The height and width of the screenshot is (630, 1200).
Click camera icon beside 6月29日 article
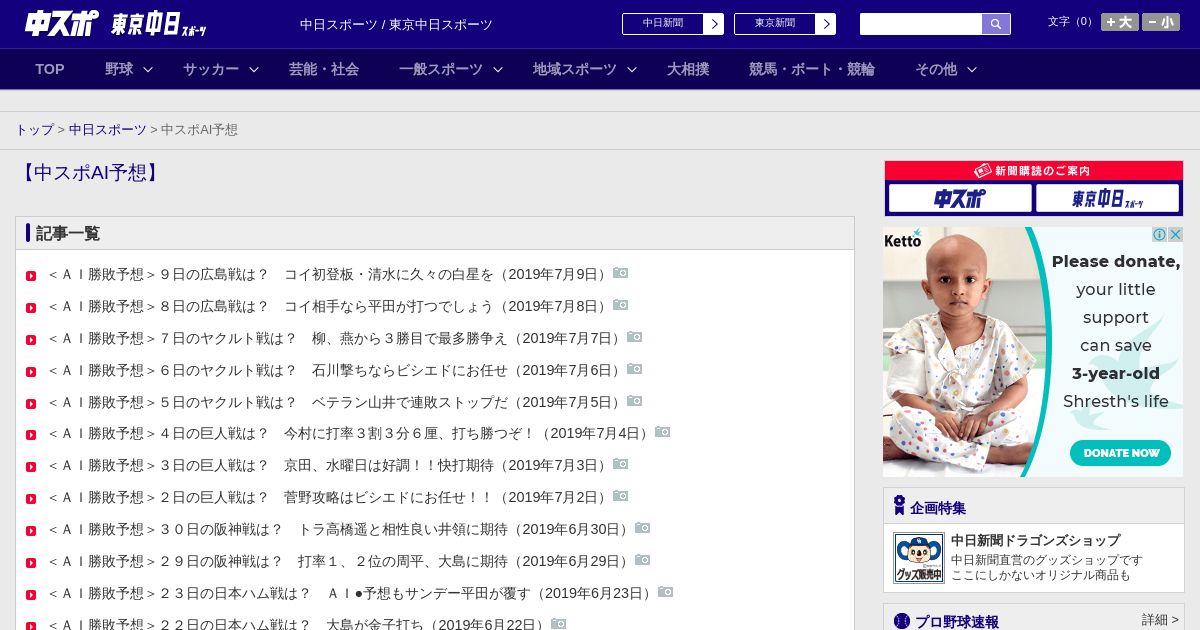click(643, 560)
